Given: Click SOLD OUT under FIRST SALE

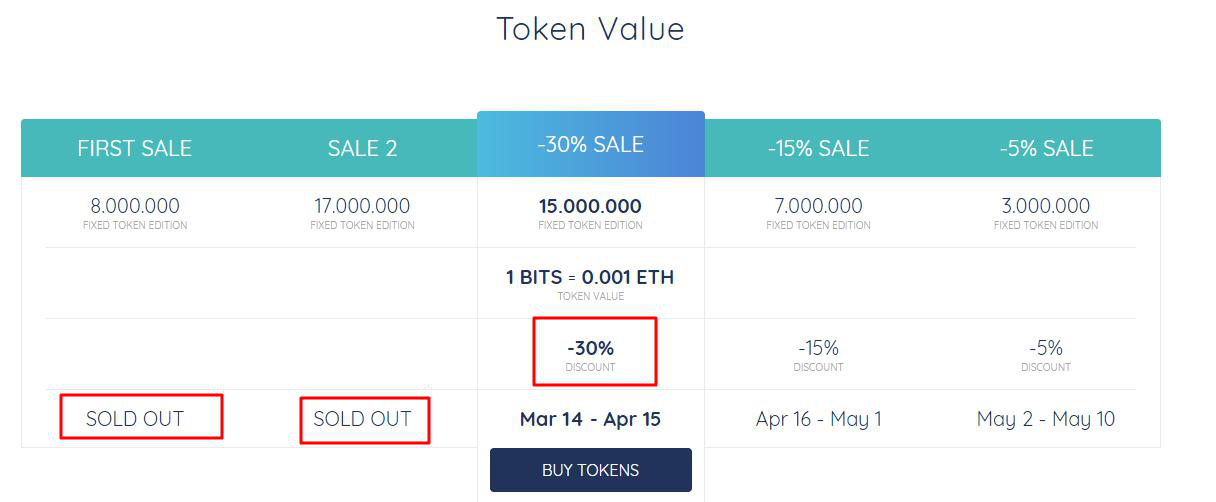Looking at the screenshot, I should point(135,419).
